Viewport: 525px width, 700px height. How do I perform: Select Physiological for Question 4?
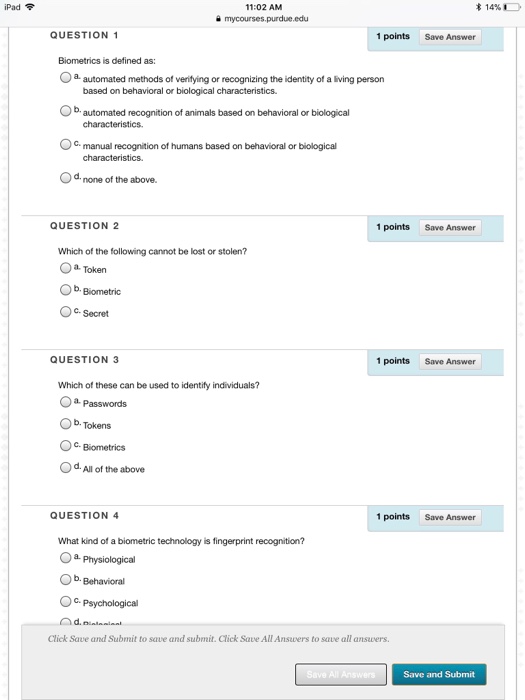65,558
